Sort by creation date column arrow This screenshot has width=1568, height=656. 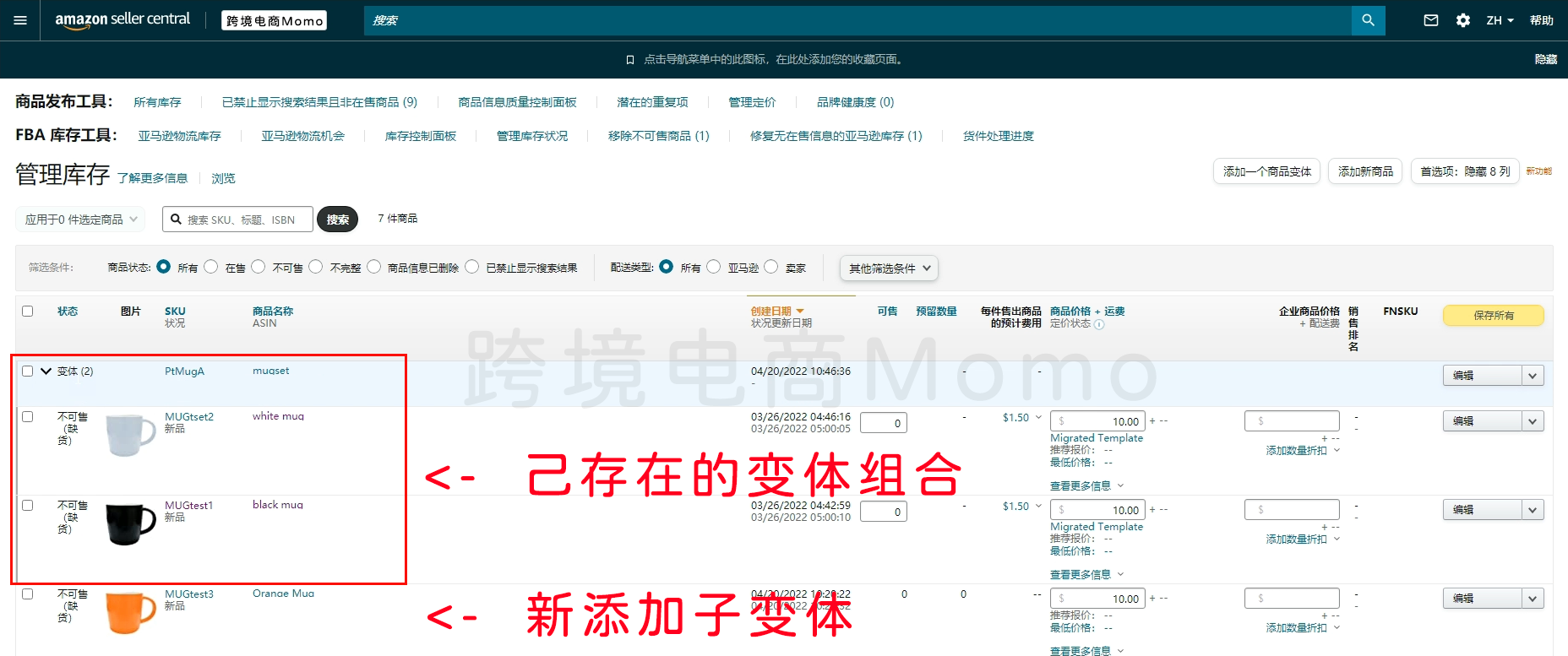(x=800, y=312)
